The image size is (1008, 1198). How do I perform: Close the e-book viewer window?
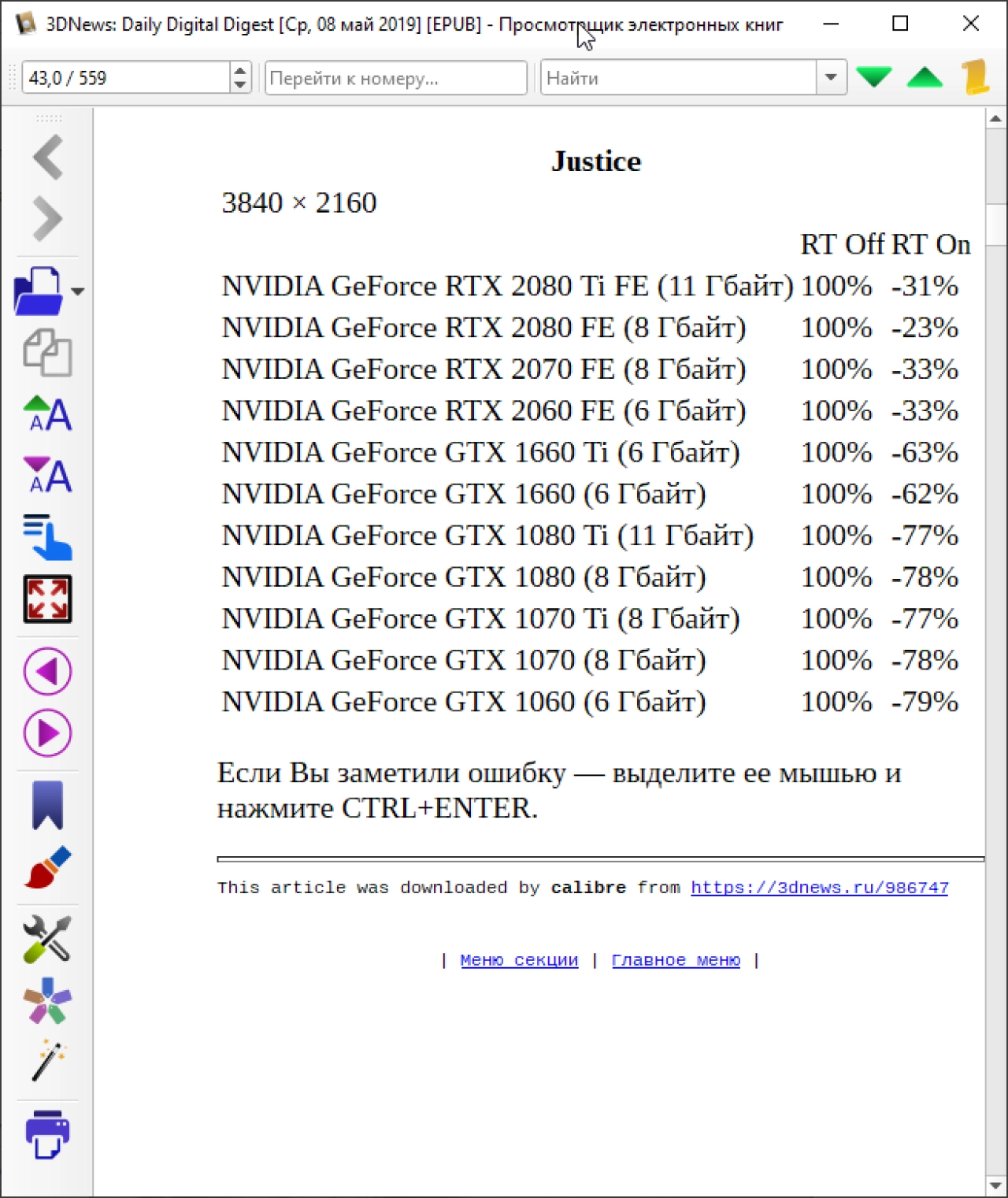click(971, 24)
